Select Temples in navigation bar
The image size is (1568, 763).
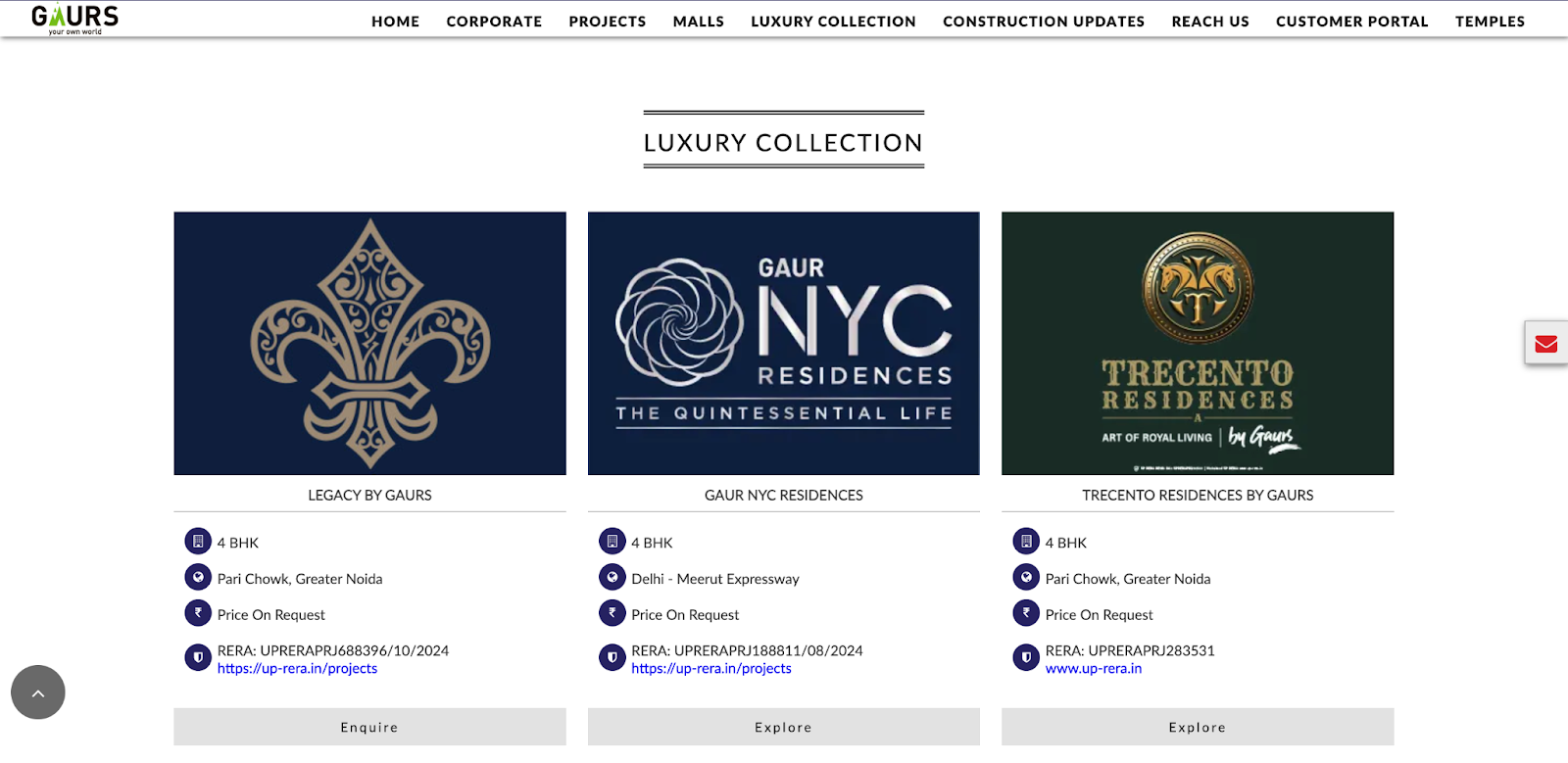1491,22
